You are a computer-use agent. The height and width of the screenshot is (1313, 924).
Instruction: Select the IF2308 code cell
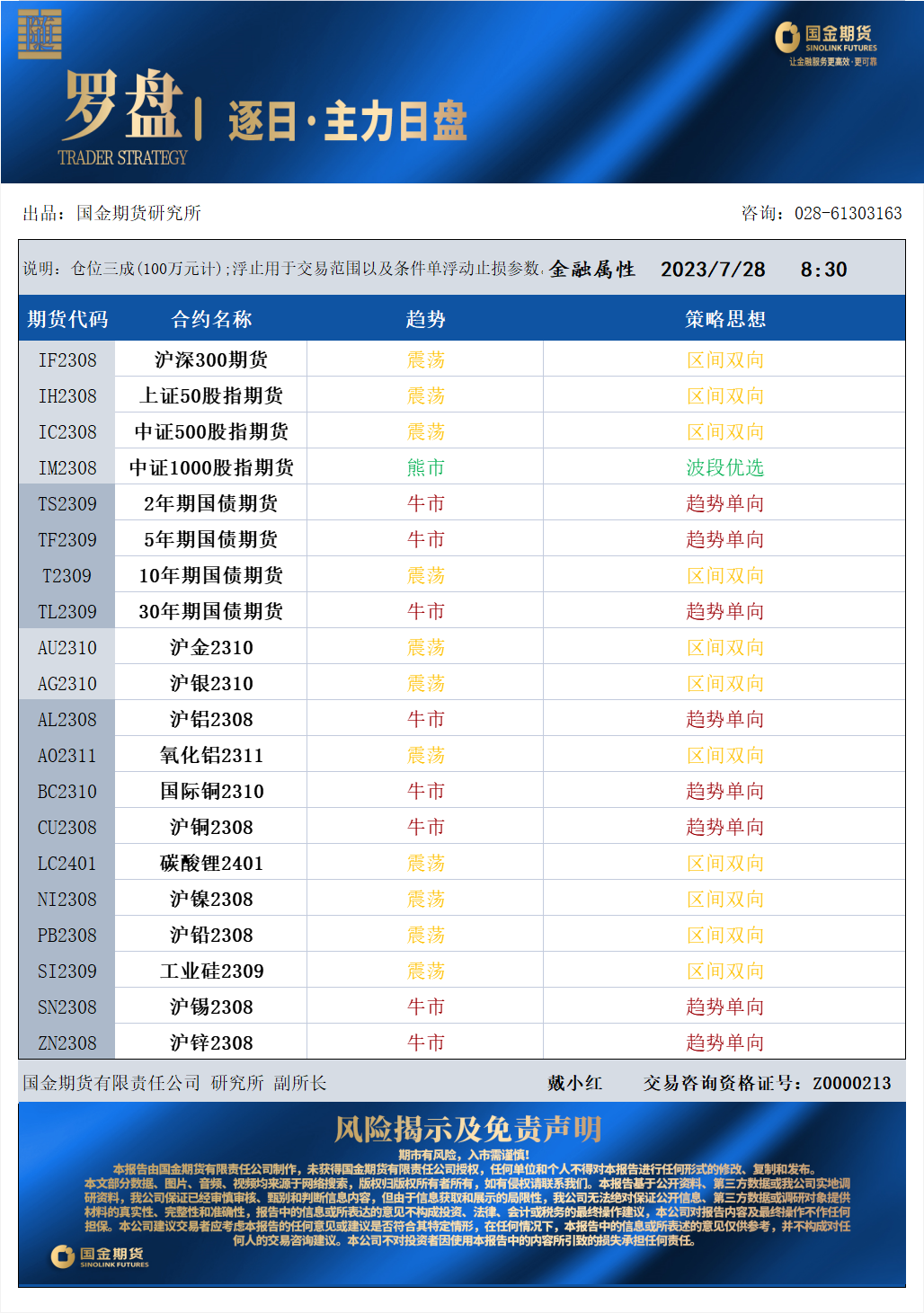(x=67, y=359)
